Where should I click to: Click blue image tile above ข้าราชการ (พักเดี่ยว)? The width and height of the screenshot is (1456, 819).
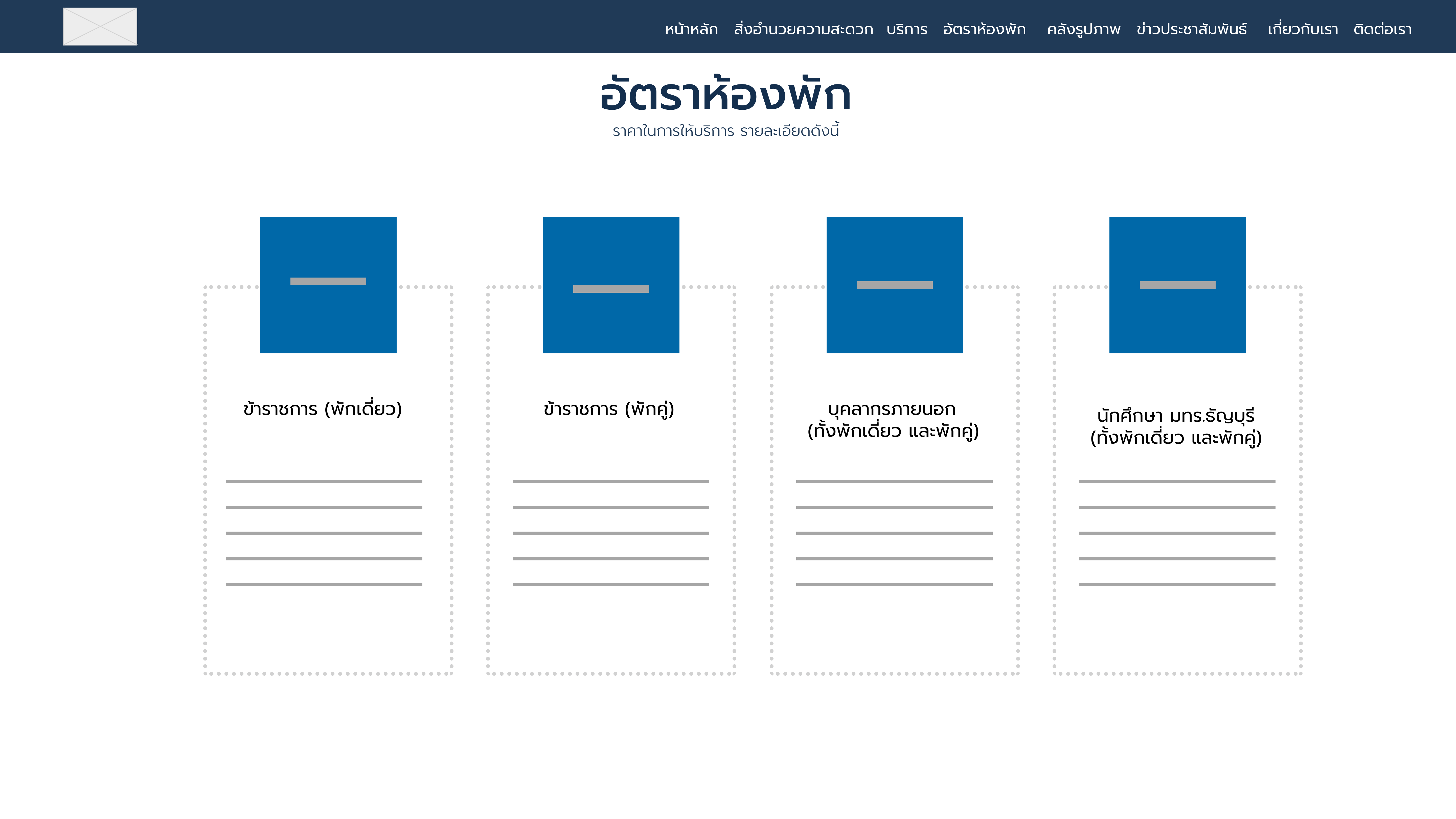pos(328,285)
